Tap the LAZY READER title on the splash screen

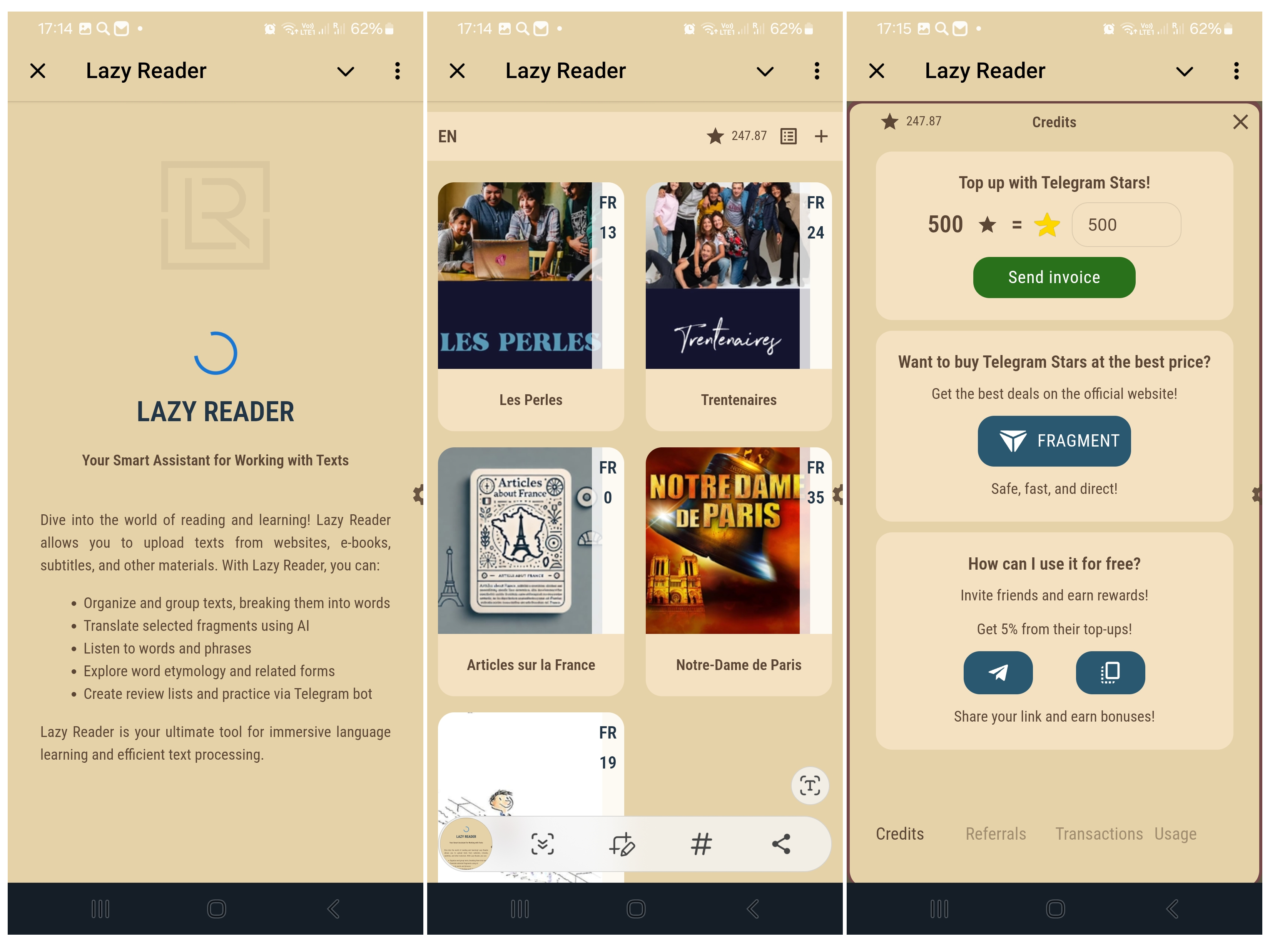[215, 412]
